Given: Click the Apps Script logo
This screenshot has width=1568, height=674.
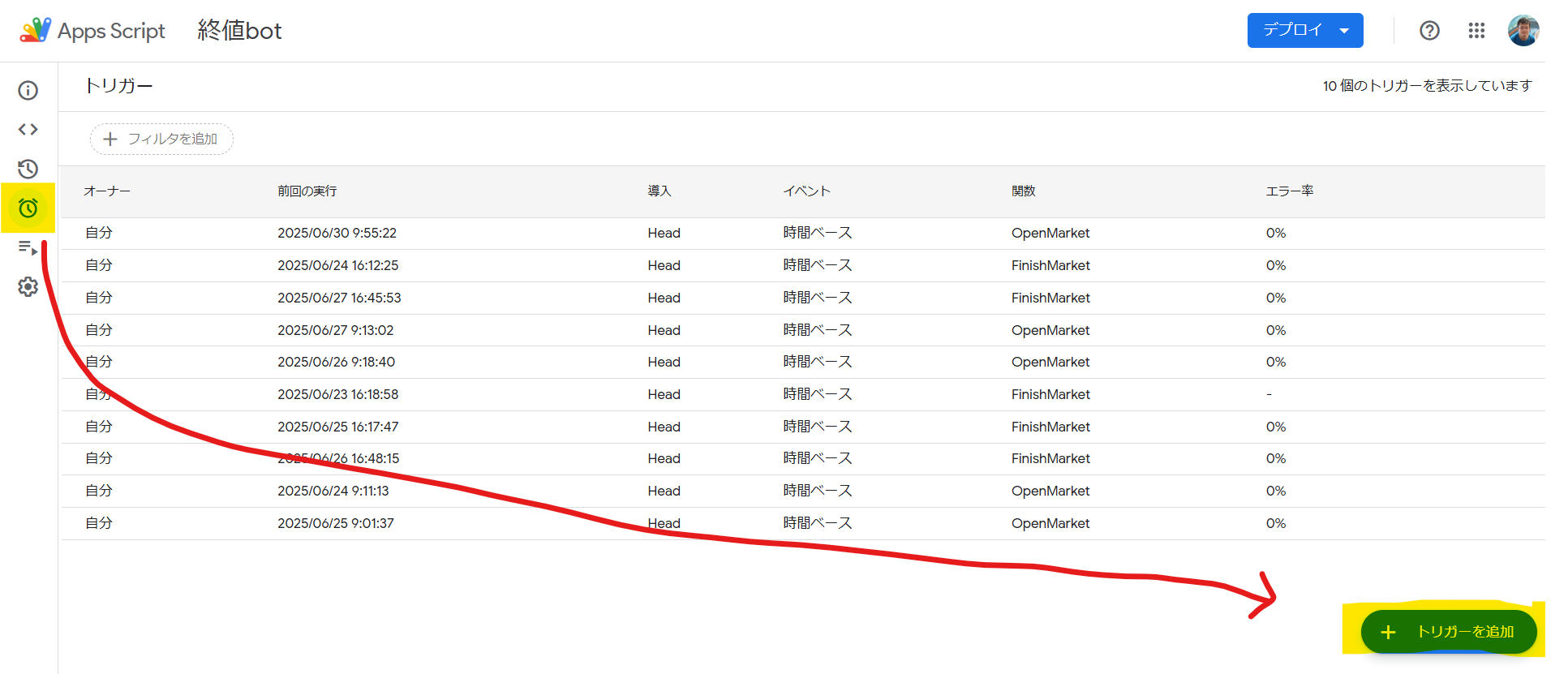Looking at the screenshot, I should [x=92, y=31].
